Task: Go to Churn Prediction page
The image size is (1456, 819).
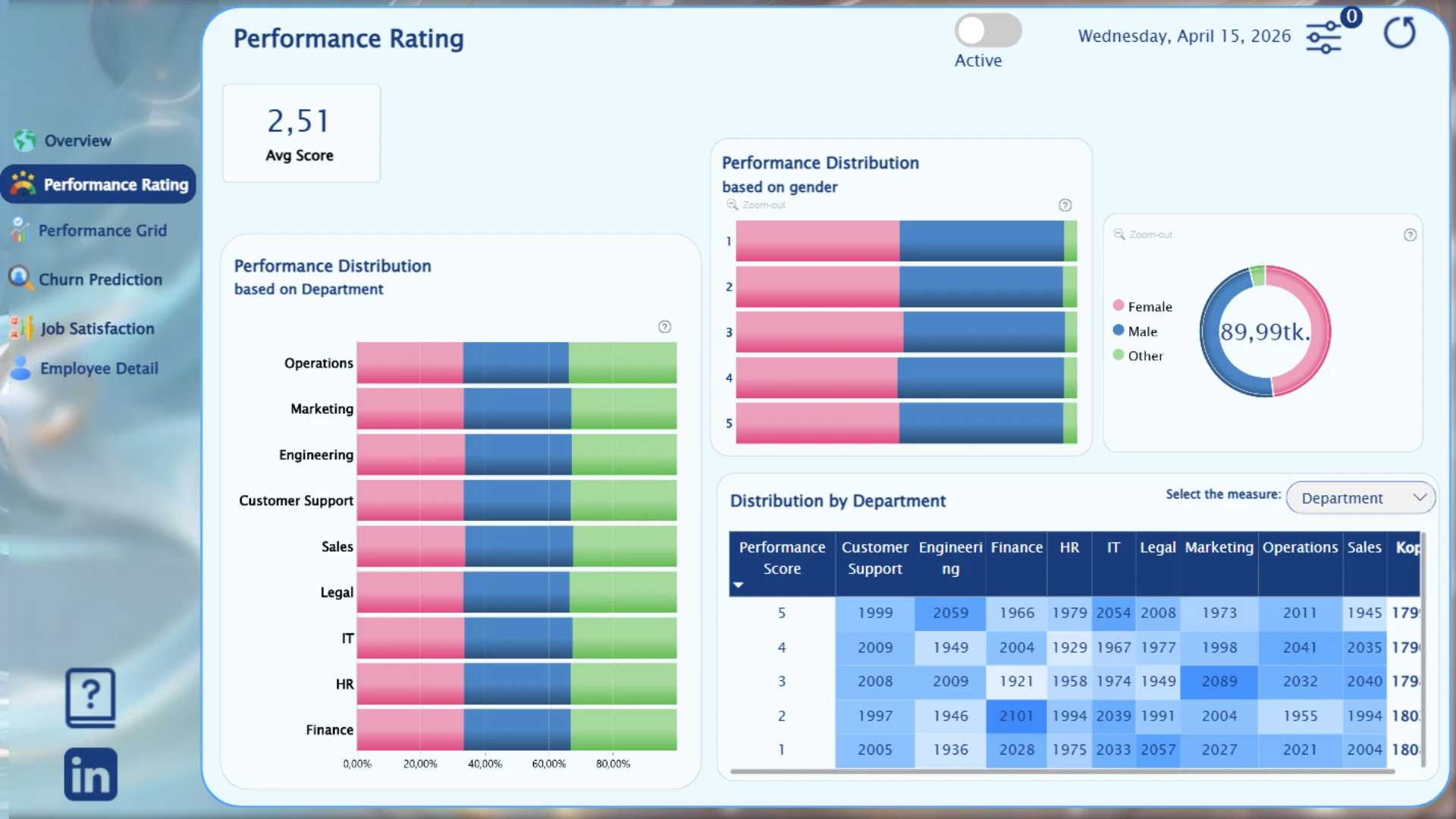Action: pos(100,279)
